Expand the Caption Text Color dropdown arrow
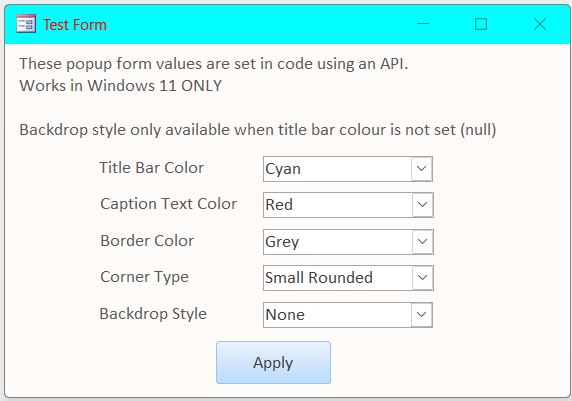This screenshot has height=401, width=572. pos(422,205)
